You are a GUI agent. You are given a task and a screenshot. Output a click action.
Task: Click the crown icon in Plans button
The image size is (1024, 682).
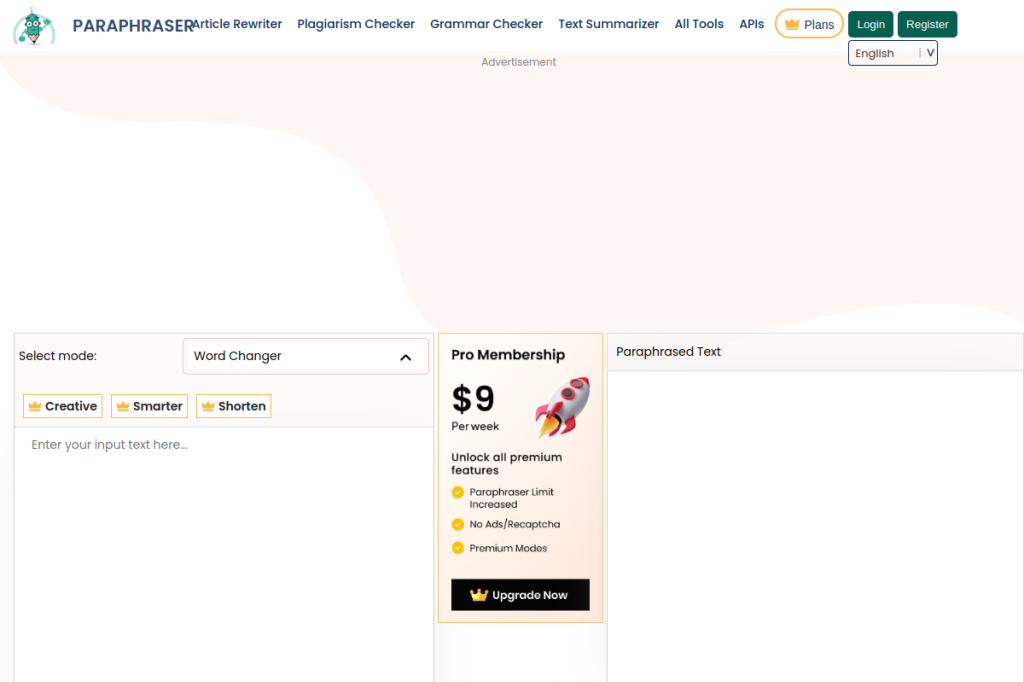(792, 24)
